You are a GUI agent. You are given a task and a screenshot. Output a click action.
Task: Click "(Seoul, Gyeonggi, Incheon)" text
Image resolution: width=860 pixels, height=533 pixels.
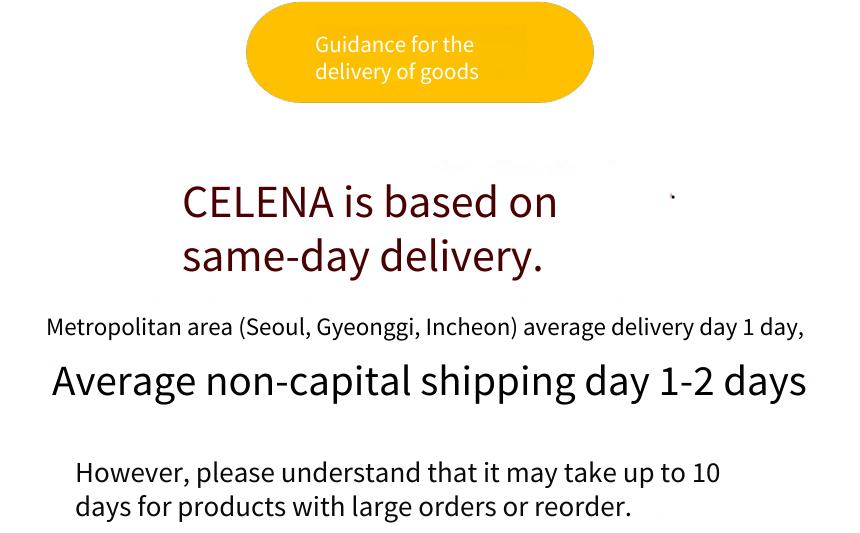378,328
